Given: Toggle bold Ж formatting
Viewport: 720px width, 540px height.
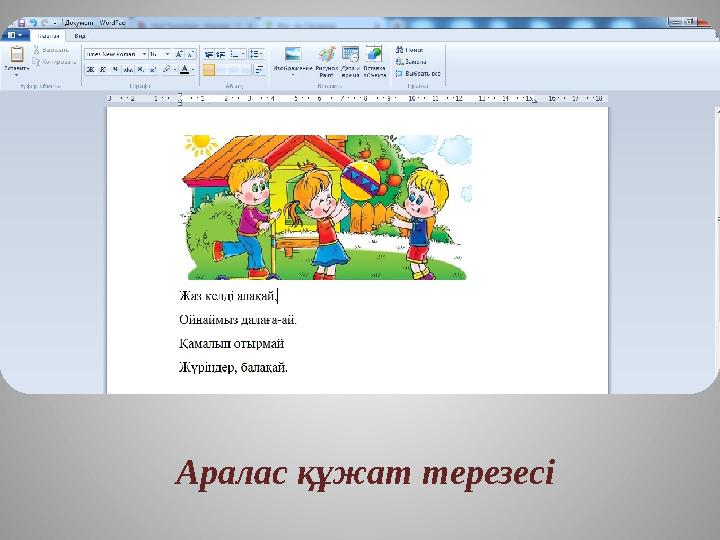Looking at the screenshot, I should pyautogui.click(x=90, y=69).
